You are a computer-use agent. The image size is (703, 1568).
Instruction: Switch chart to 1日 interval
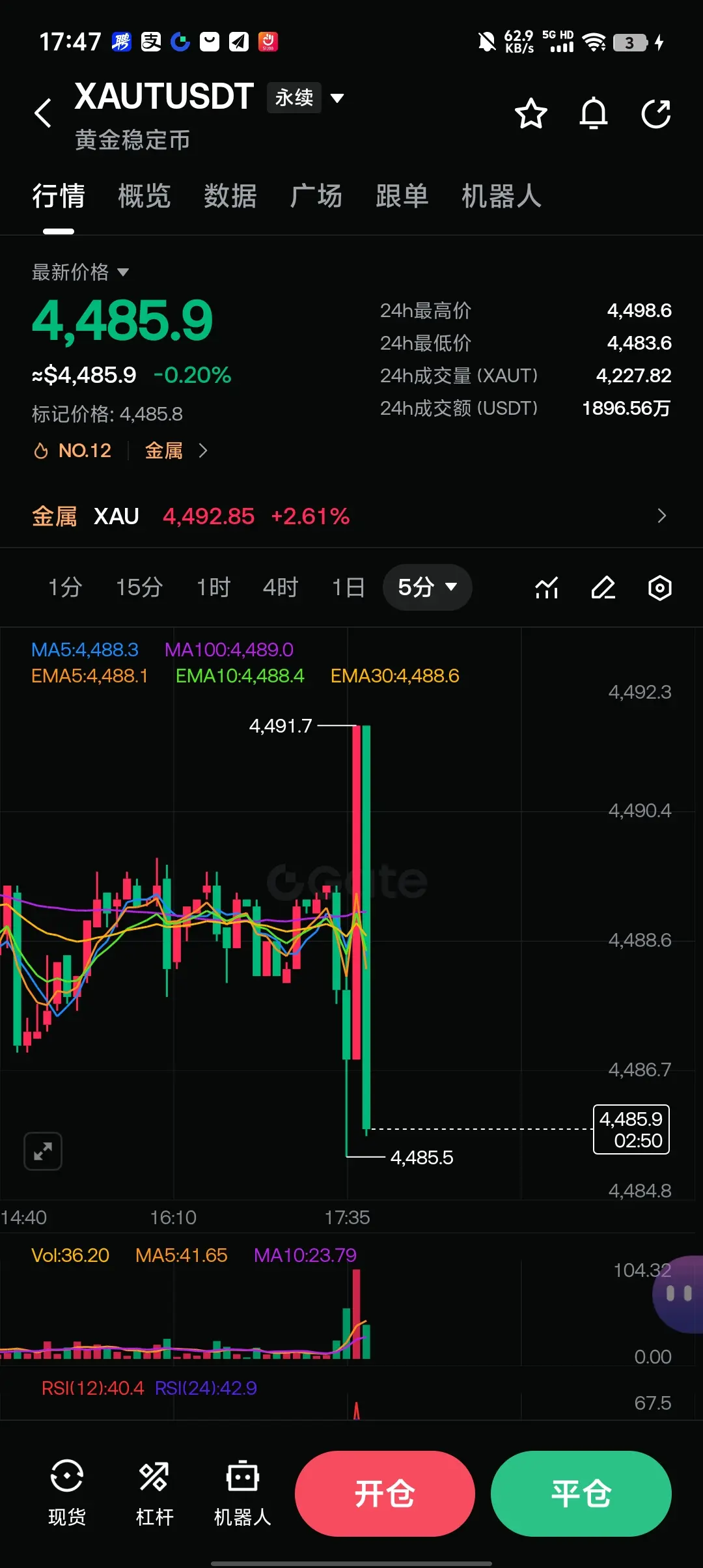coord(348,587)
